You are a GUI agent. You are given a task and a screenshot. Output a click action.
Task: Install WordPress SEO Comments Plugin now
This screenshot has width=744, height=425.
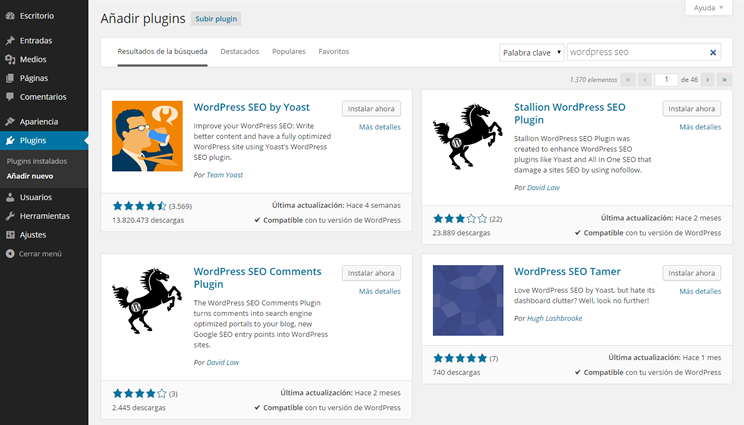371,273
